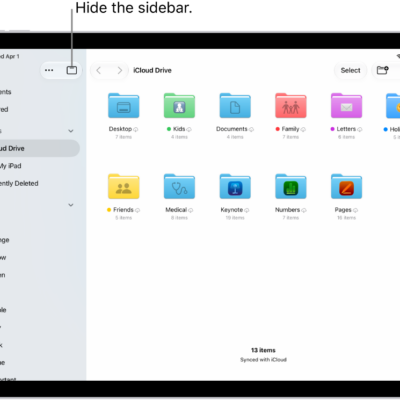Screen dimensions: 400x400
Task: Click the Desktop folder name label
Action: 120,129
